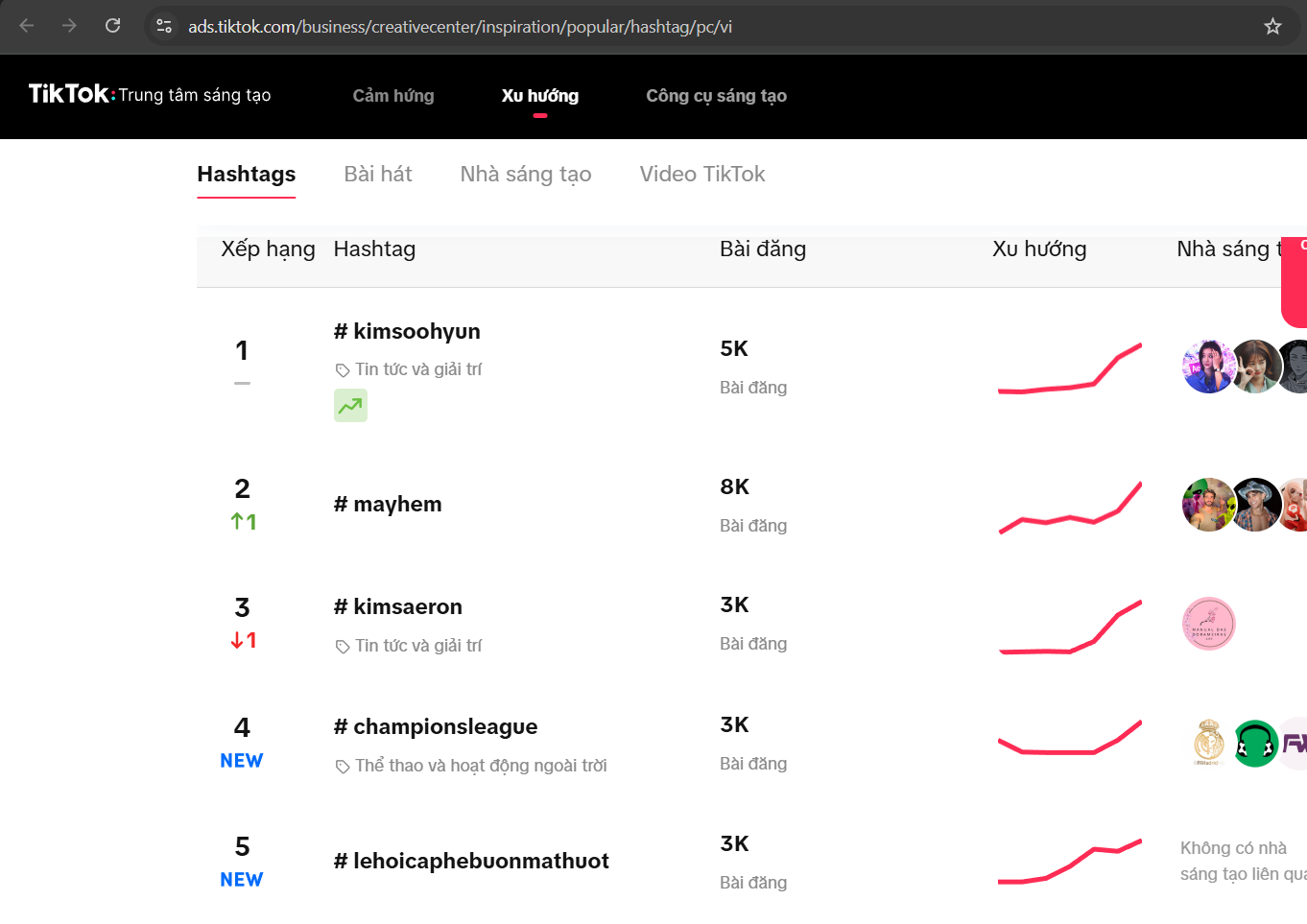Click the tag icon beside championsleague's category
Image resolution: width=1307 pixels, height=924 pixels.
343,767
